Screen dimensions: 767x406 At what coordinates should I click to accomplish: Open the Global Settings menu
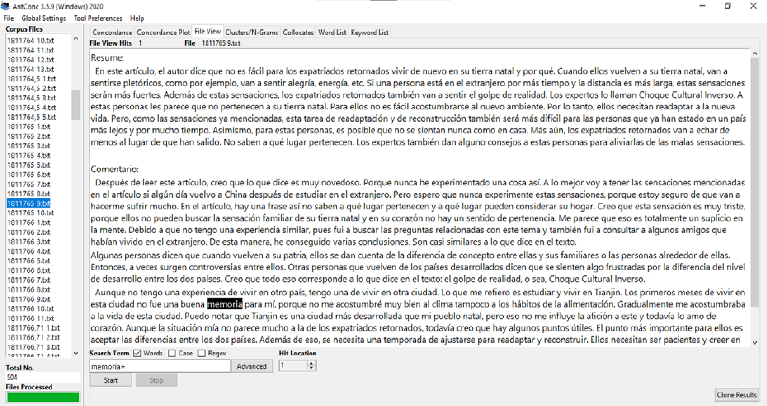pos(44,18)
